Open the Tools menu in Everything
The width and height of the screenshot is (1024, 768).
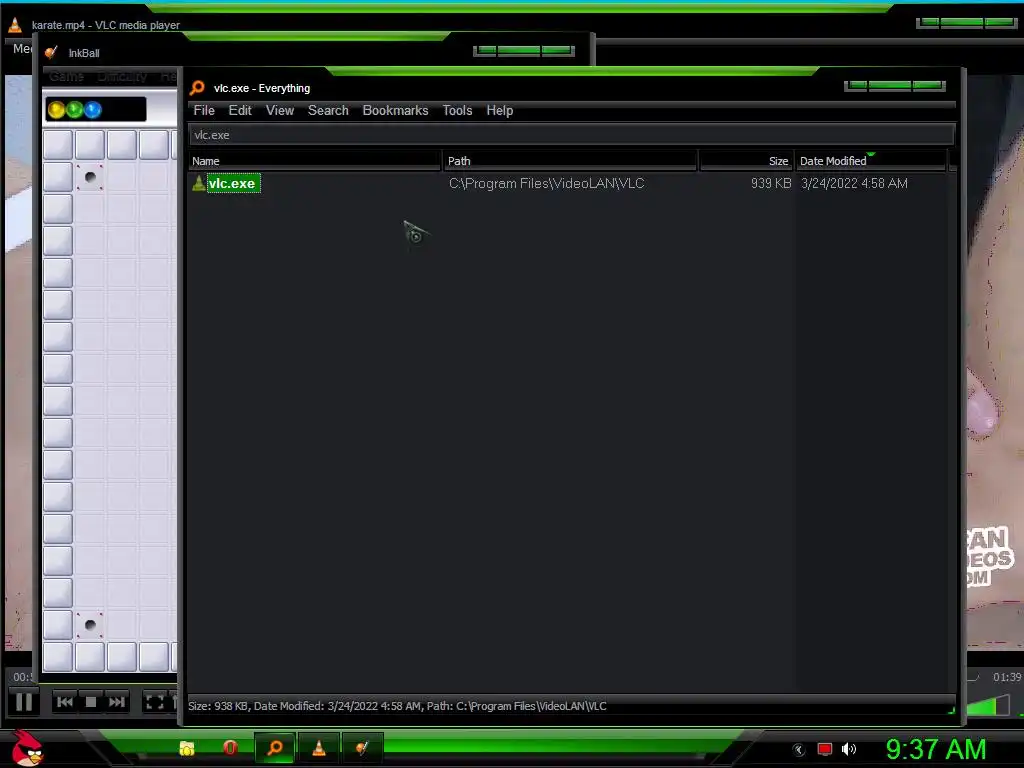click(457, 110)
